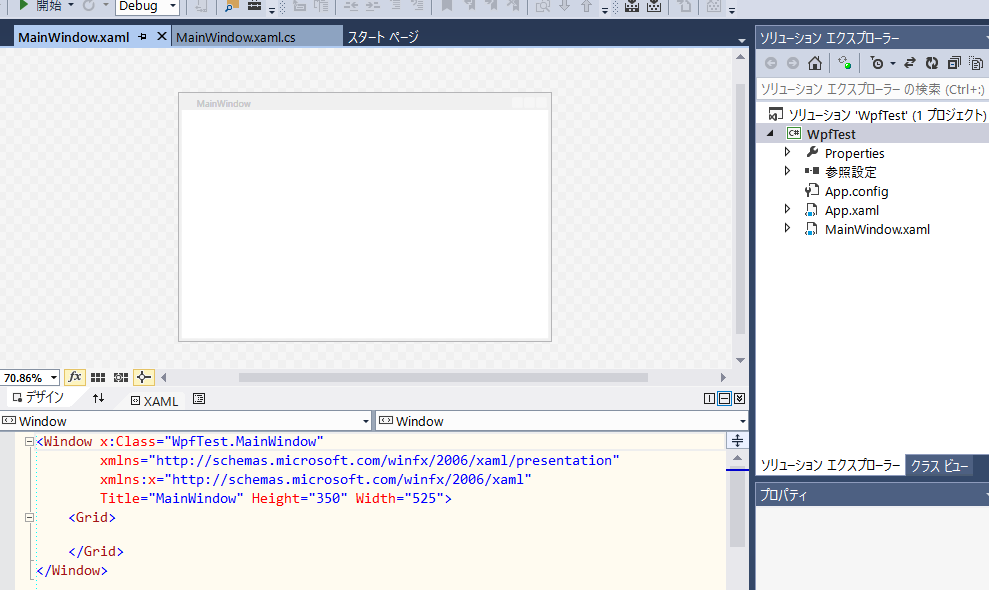Open the pending changes filter dropdown arrow
The height and width of the screenshot is (590, 989).
892,64
